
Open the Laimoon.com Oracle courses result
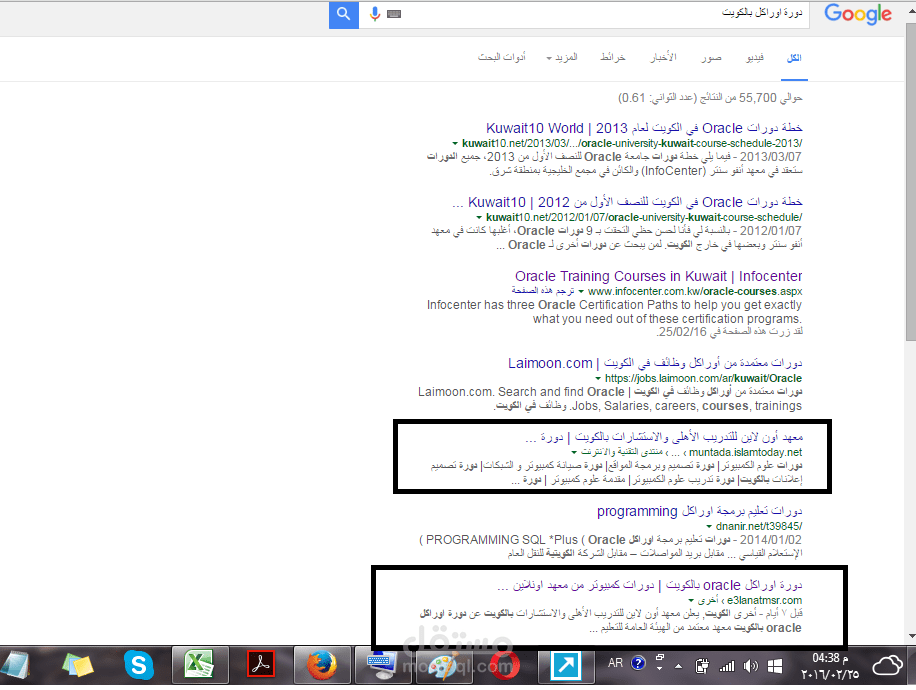pyautogui.click(x=655, y=363)
